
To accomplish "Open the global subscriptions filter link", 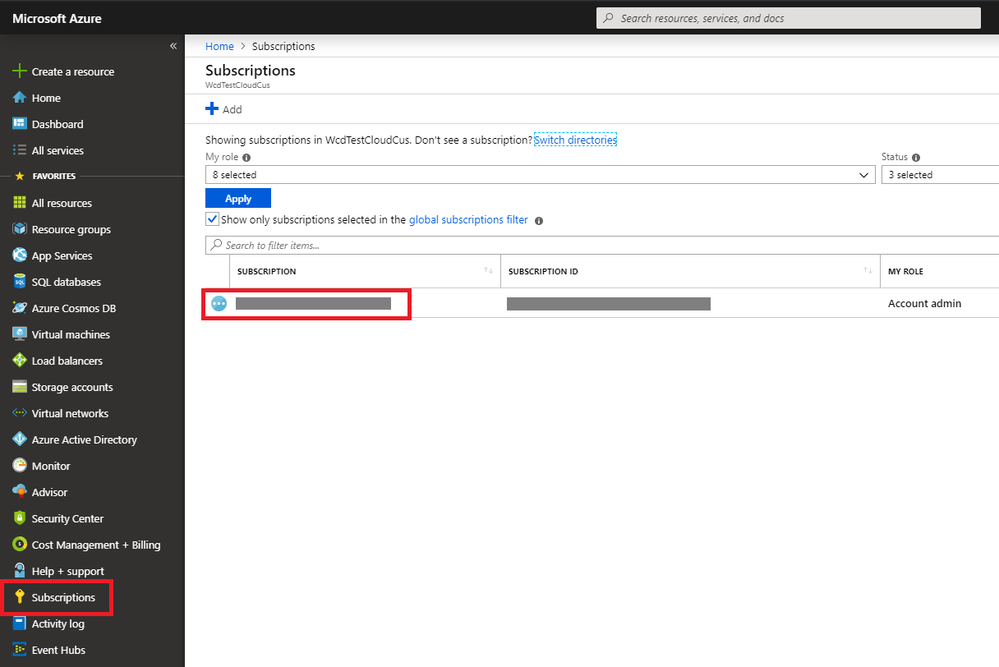I will 468,220.
